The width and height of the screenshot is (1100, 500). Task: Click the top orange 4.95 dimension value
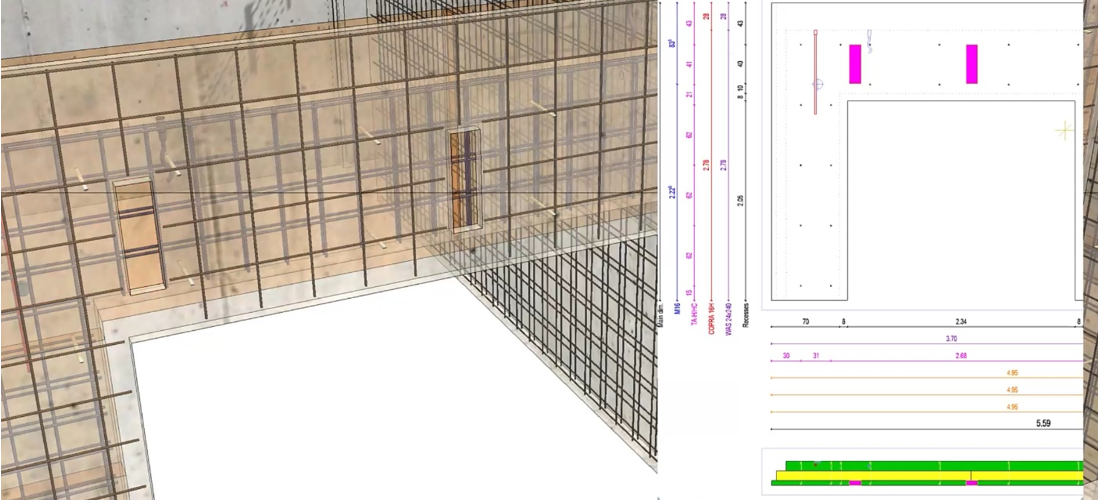[x=1013, y=373]
